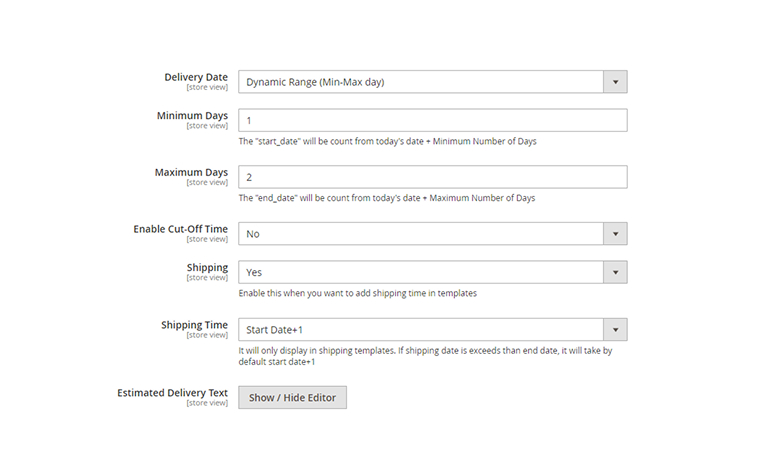Viewport: 782px width, 473px height.
Task: Click the arrow icon beside Shipping 'Yes' field
Action: pos(615,272)
